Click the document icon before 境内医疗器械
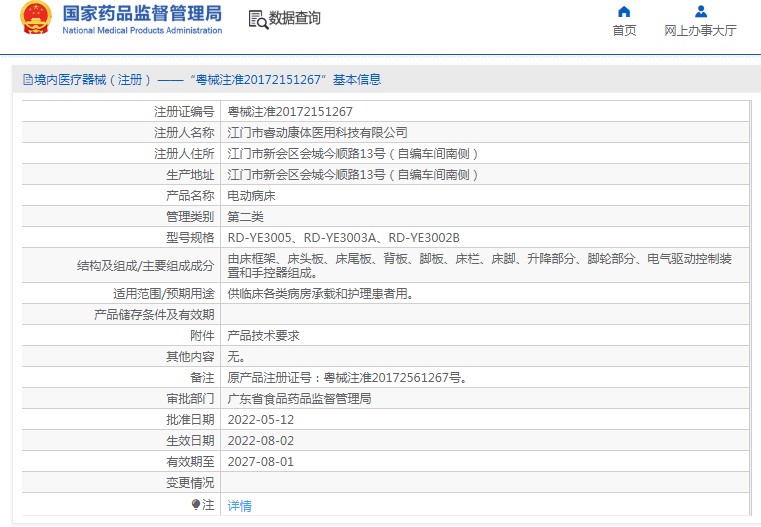This screenshot has width=761, height=527. 28,80
